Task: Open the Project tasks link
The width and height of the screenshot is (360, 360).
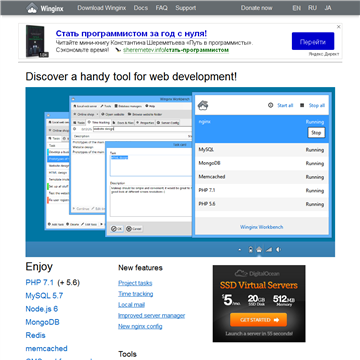Action: [135, 283]
